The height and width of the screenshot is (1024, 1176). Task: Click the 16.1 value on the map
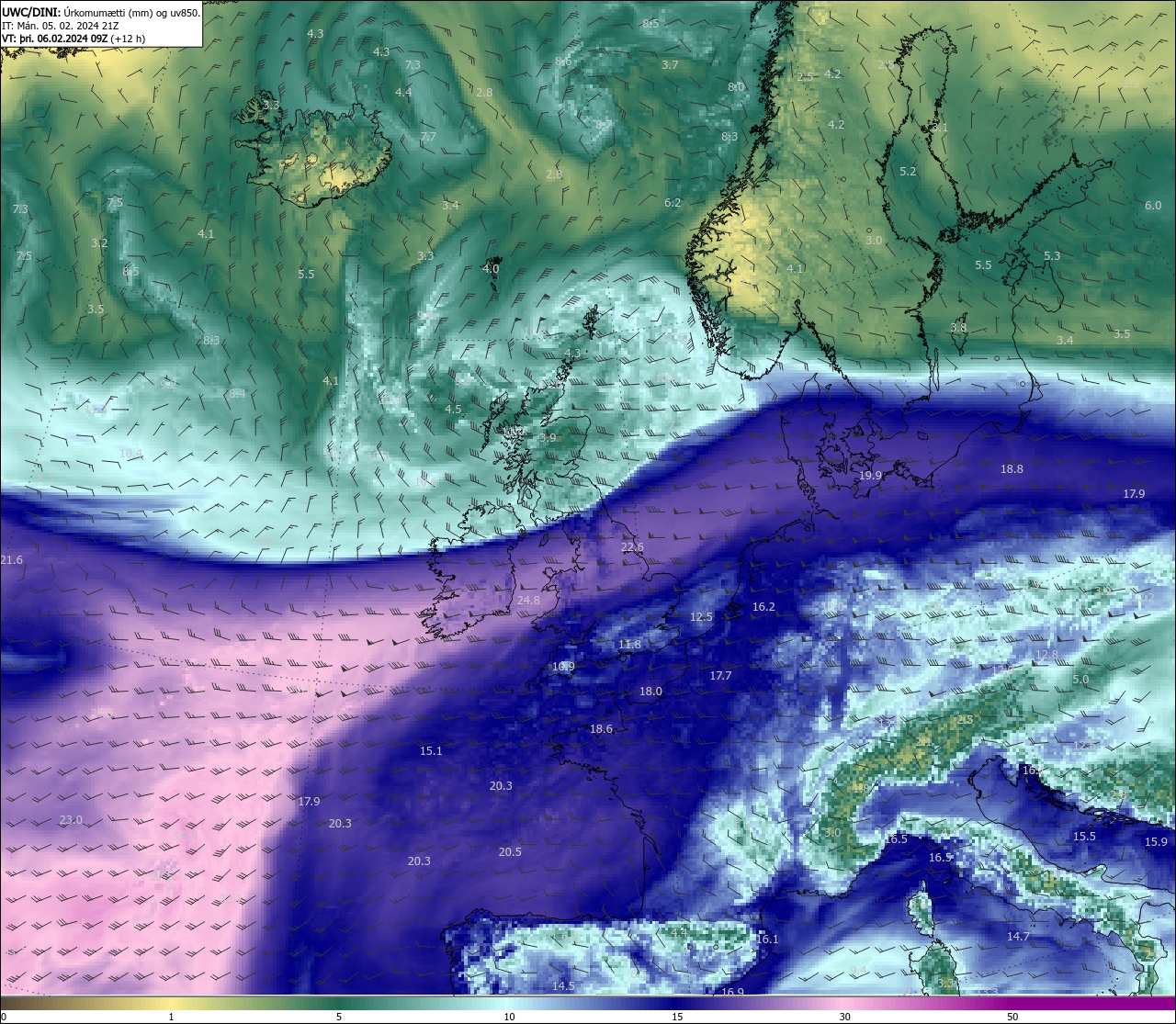[767, 940]
